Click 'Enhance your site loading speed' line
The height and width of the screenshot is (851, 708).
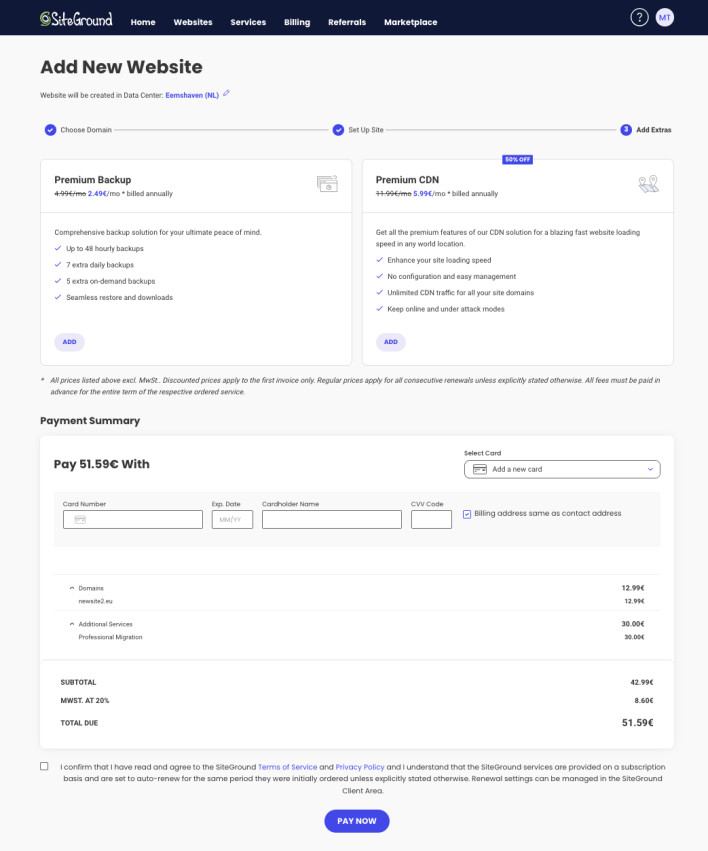click(x=439, y=260)
